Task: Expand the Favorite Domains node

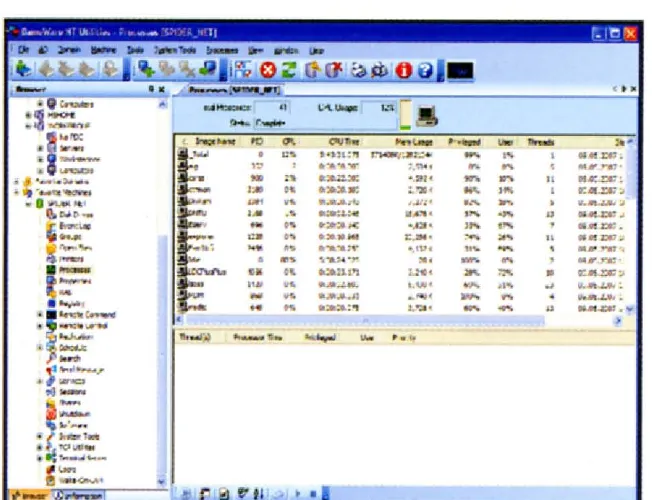Action: (17, 181)
